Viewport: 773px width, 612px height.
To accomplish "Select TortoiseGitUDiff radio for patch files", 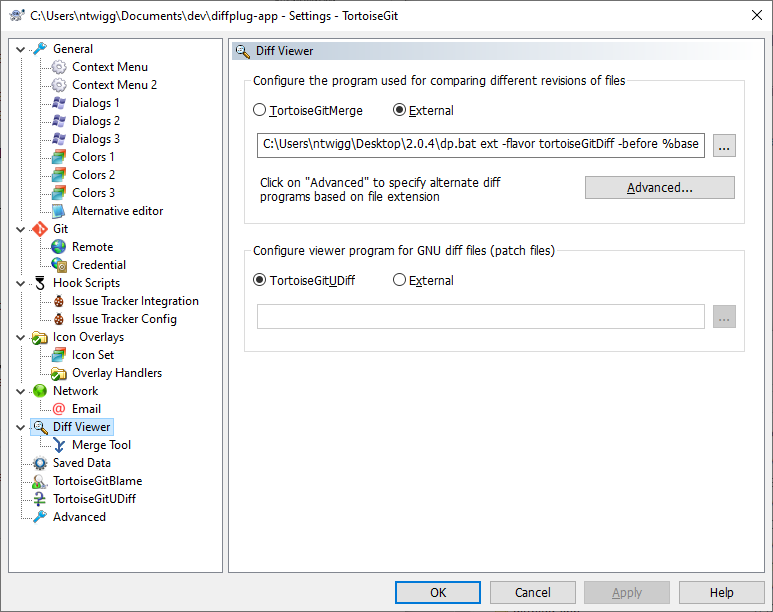I will pos(259,280).
